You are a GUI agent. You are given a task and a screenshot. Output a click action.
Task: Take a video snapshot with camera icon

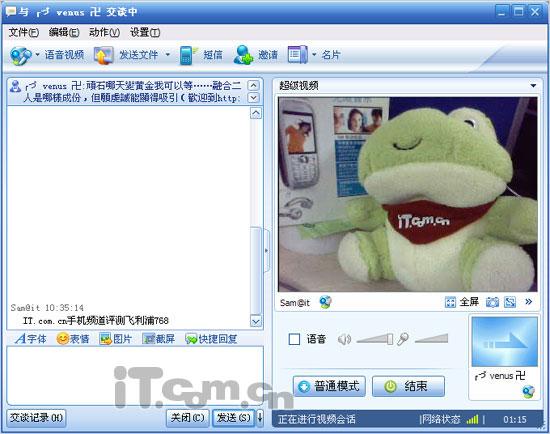click(492, 302)
